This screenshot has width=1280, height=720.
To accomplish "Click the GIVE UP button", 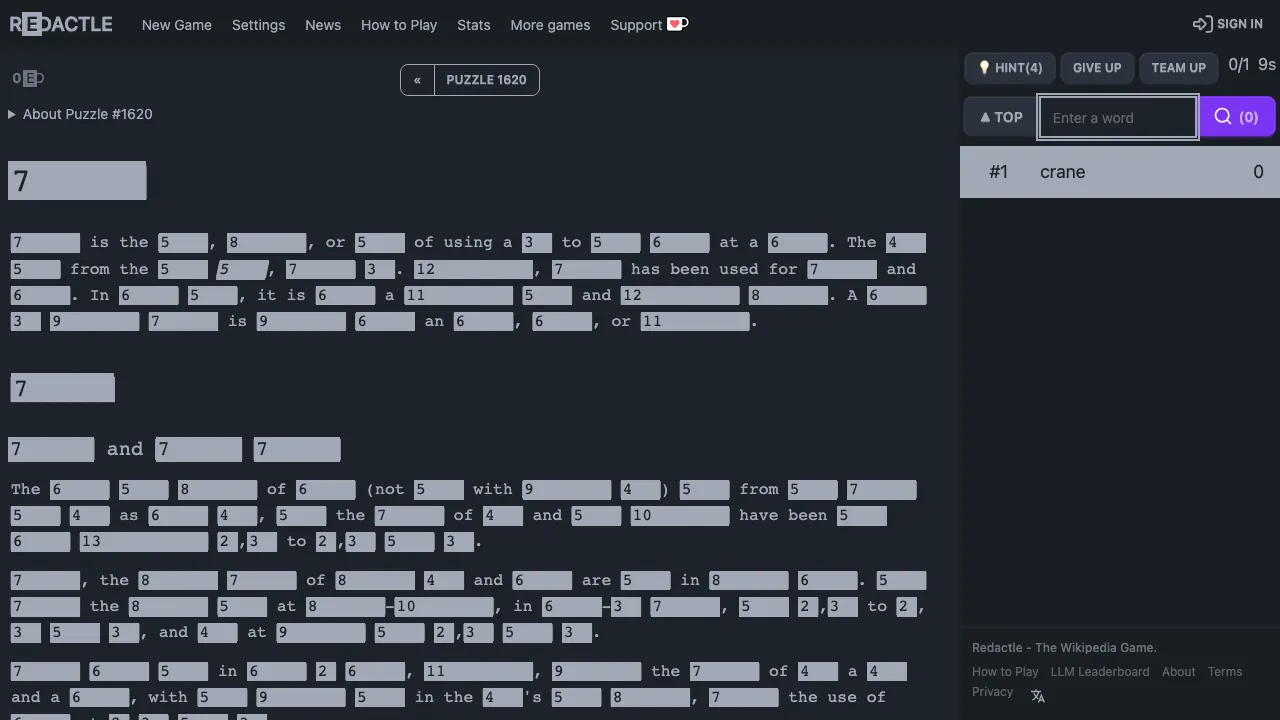I will coord(1097,68).
